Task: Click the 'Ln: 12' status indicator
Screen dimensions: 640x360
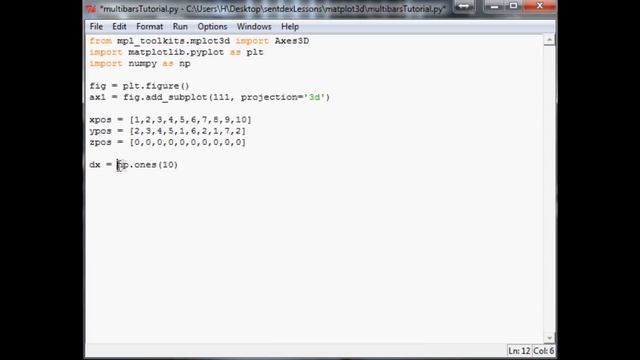Action: 519,351
